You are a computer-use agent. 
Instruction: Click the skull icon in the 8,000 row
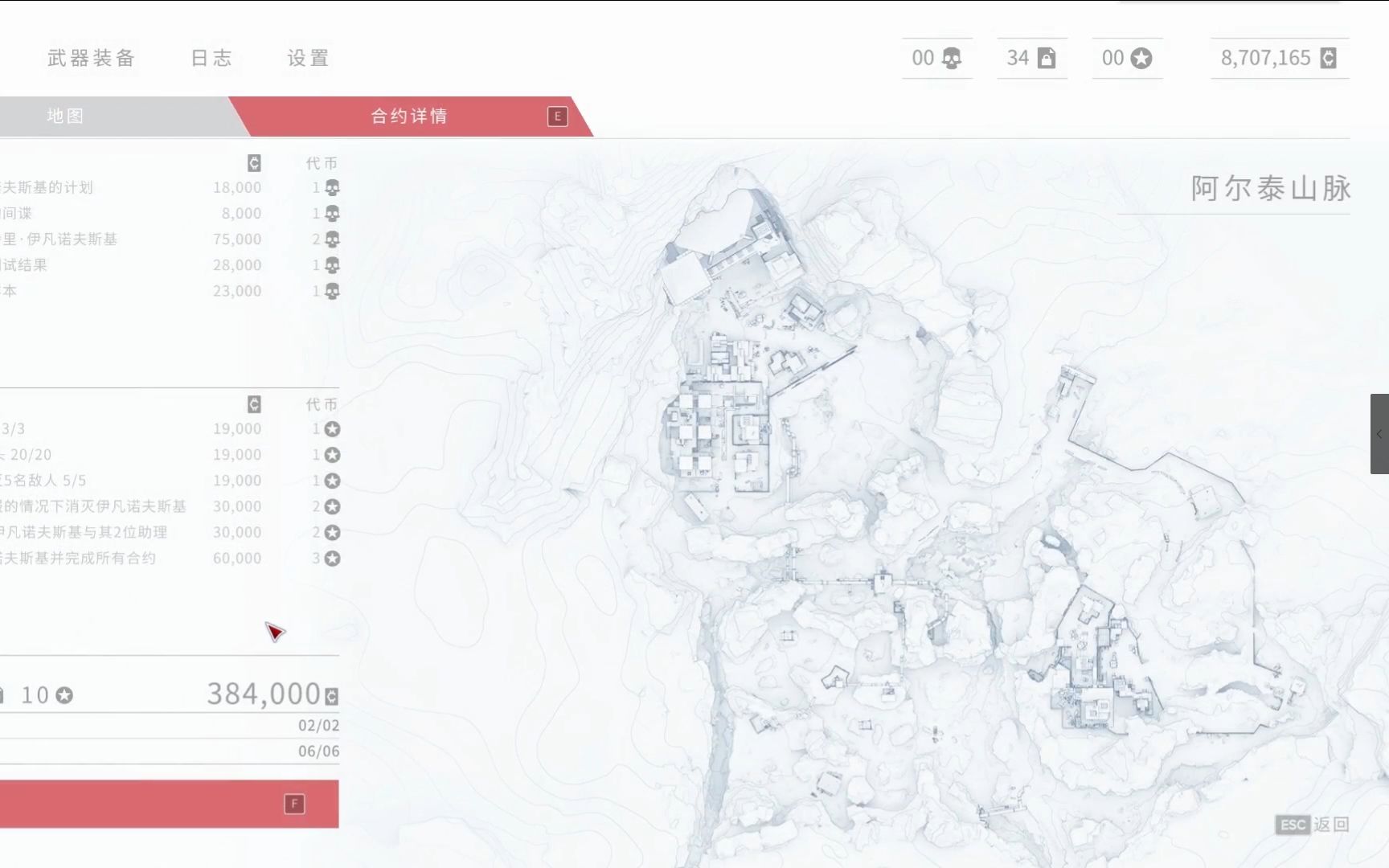coord(332,214)
